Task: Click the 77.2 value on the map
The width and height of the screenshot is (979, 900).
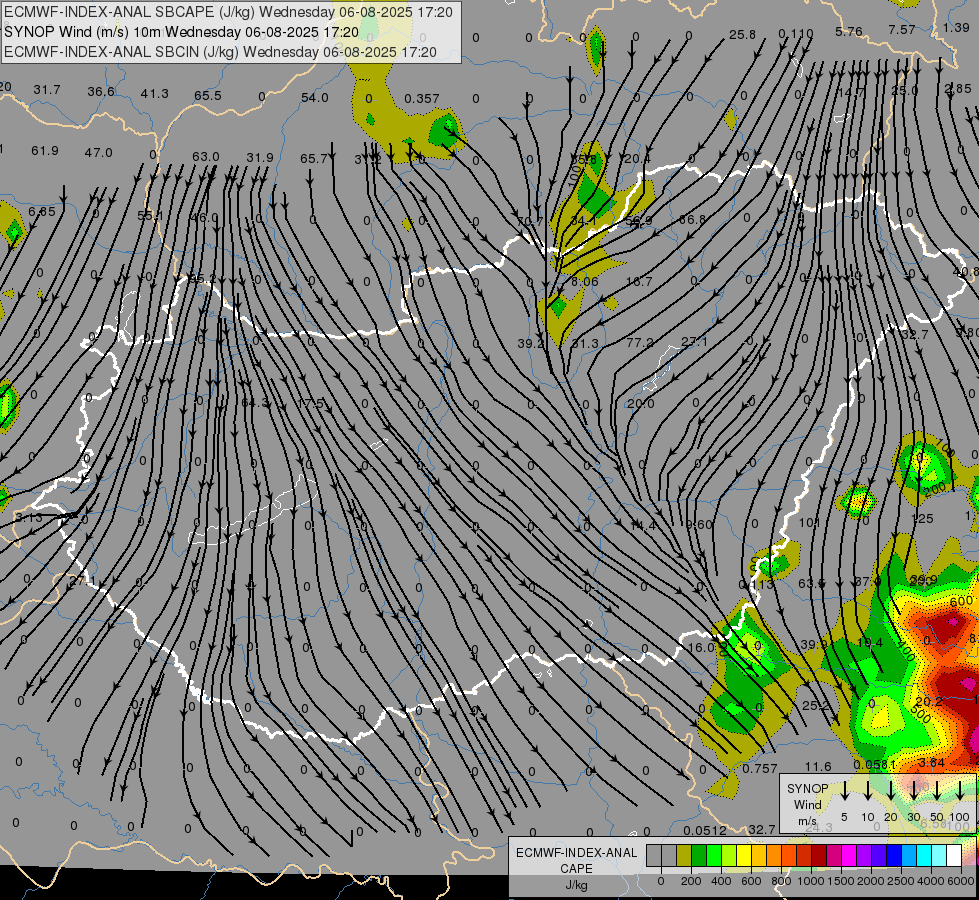Action: pyautogui.click(x=640, y=342)
